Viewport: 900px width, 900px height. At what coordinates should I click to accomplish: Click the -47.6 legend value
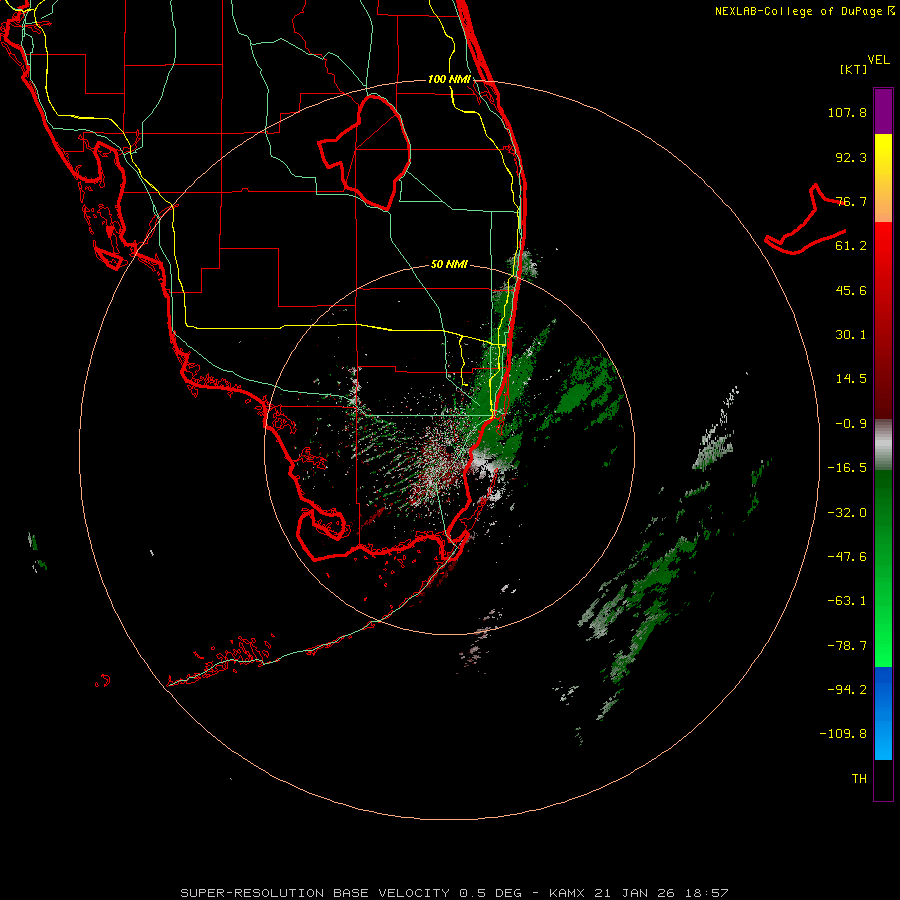point(847,557)
